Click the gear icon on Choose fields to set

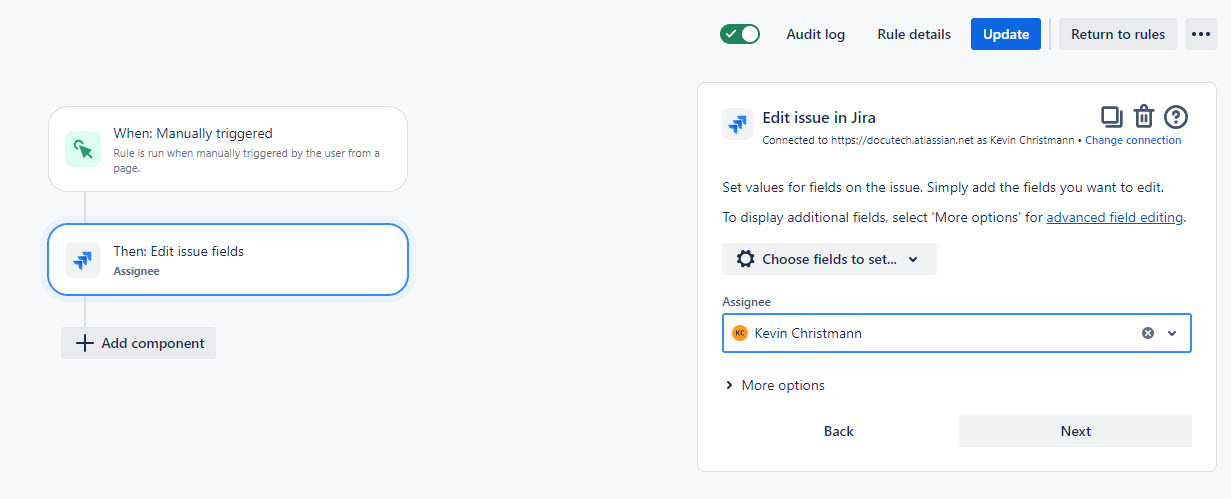click(x=746, y=259)
